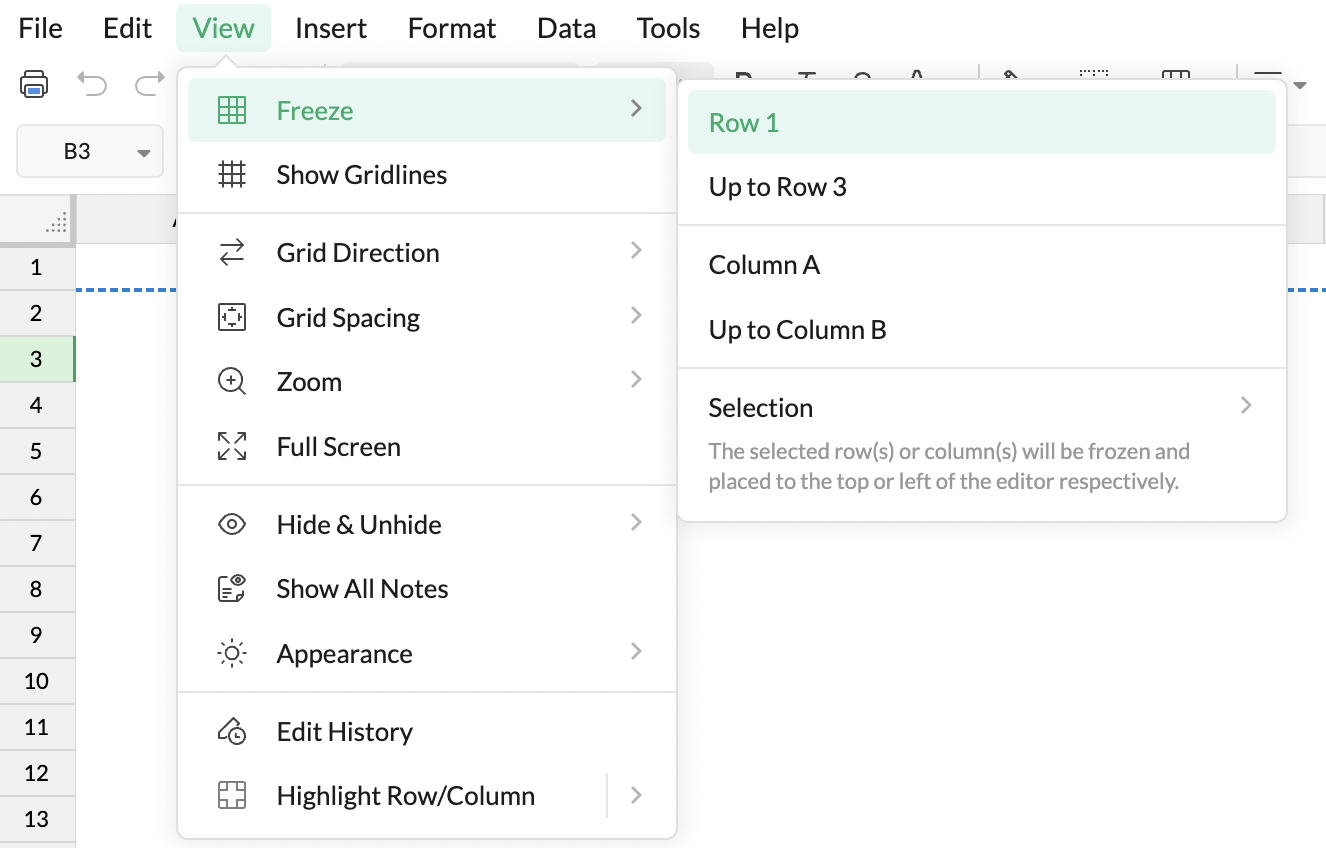Expand the Grid Direction submenu
1326x848 pixels.
click(427, 253)
